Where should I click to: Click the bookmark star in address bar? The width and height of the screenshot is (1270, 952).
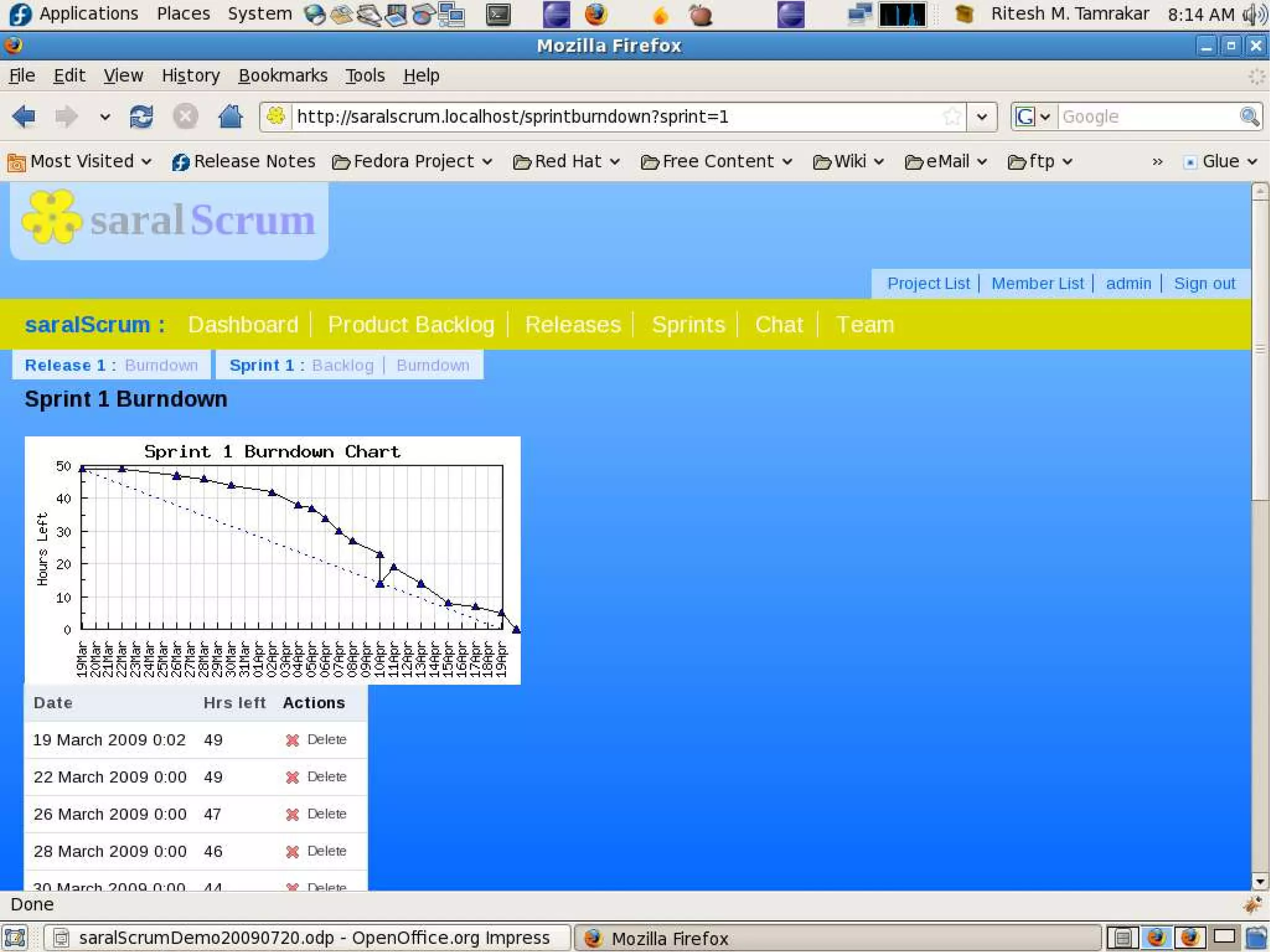click(x=952, y=116)
